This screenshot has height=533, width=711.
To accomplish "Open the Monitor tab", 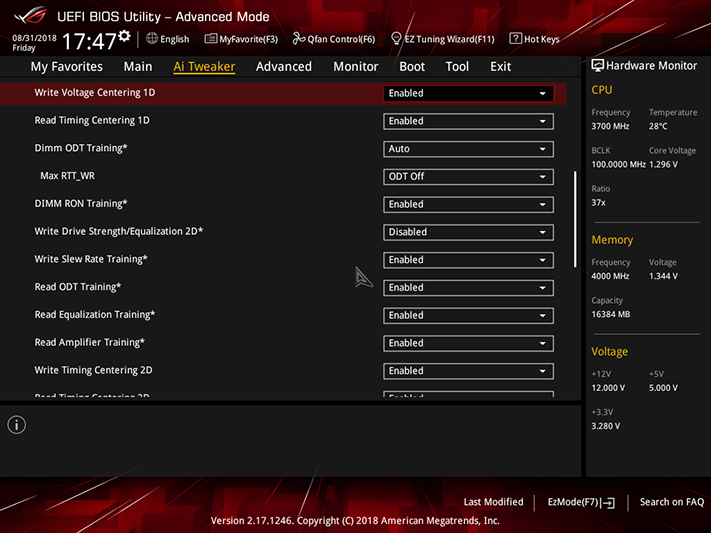I will pyautogui.click(x=356, y=67).
